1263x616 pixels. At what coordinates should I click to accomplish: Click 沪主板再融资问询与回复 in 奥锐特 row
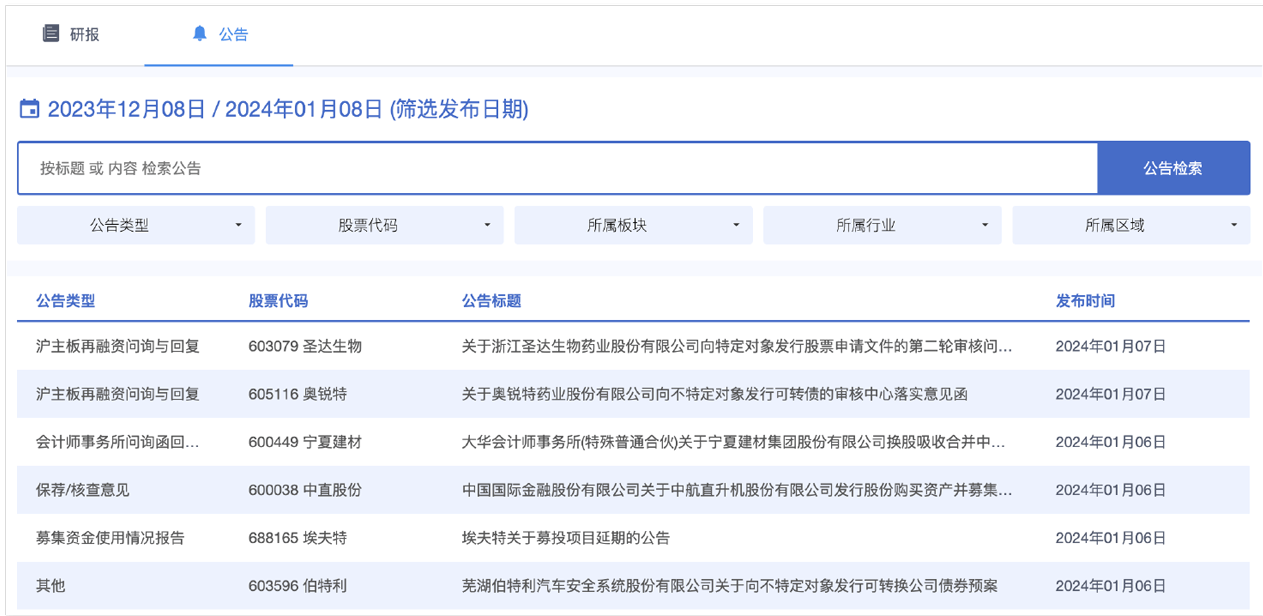pyautogui.click(x=118, y=394)
